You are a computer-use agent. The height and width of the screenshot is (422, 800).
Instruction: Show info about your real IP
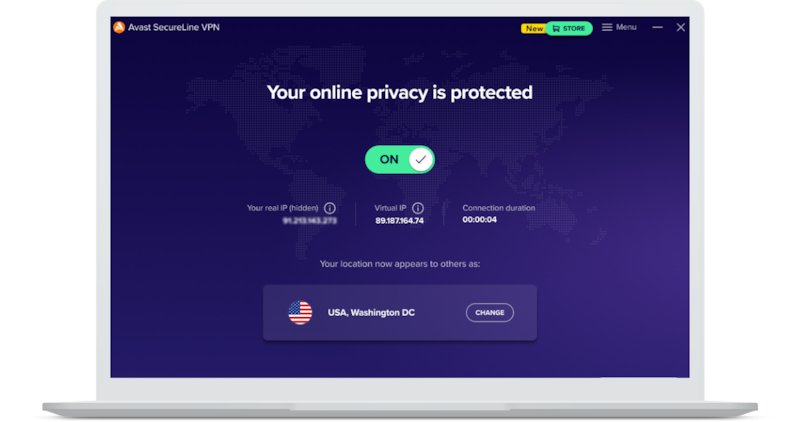click(330, 208)
